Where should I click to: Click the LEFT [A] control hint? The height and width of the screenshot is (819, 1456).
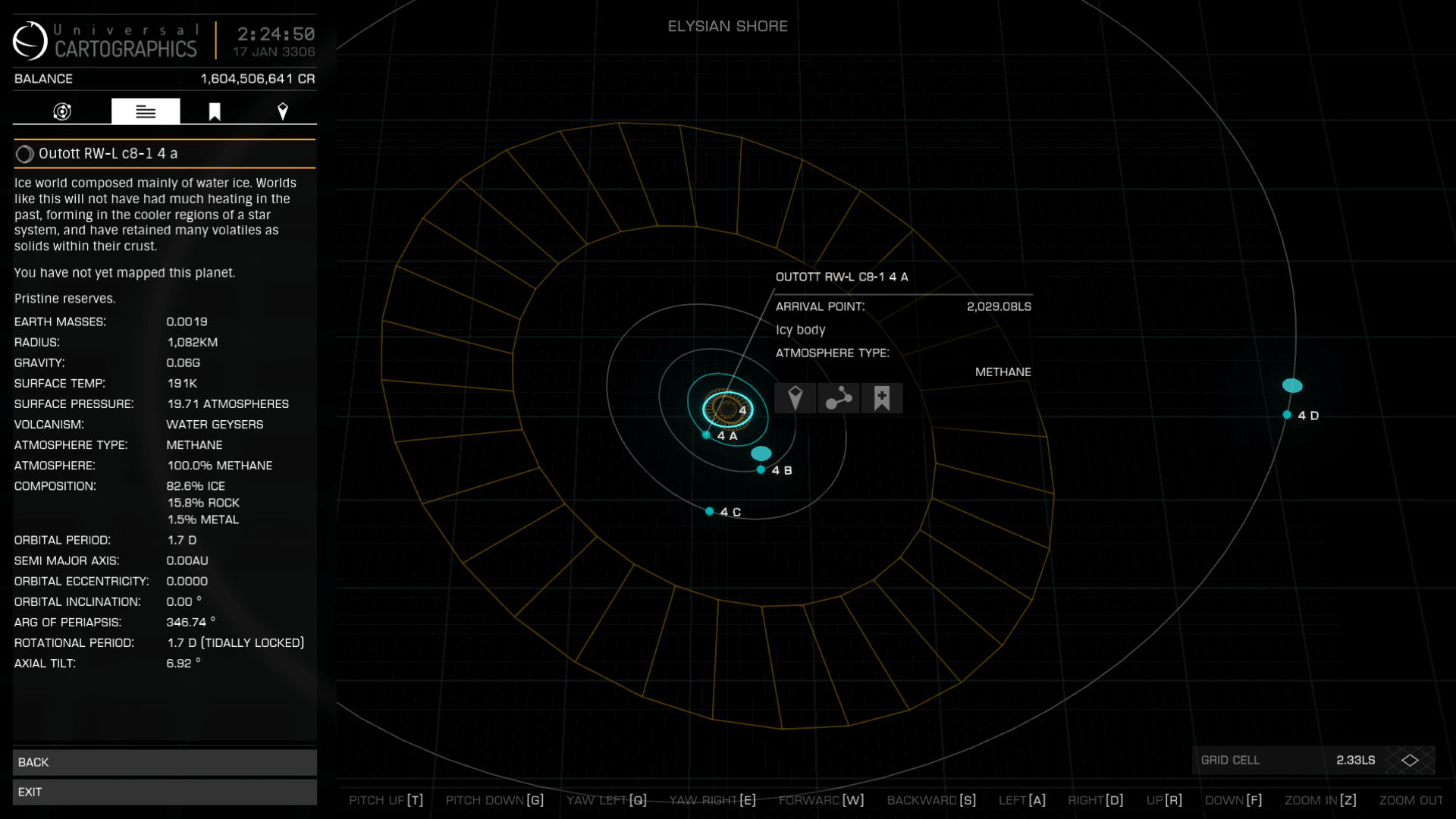coord(1022,800)
